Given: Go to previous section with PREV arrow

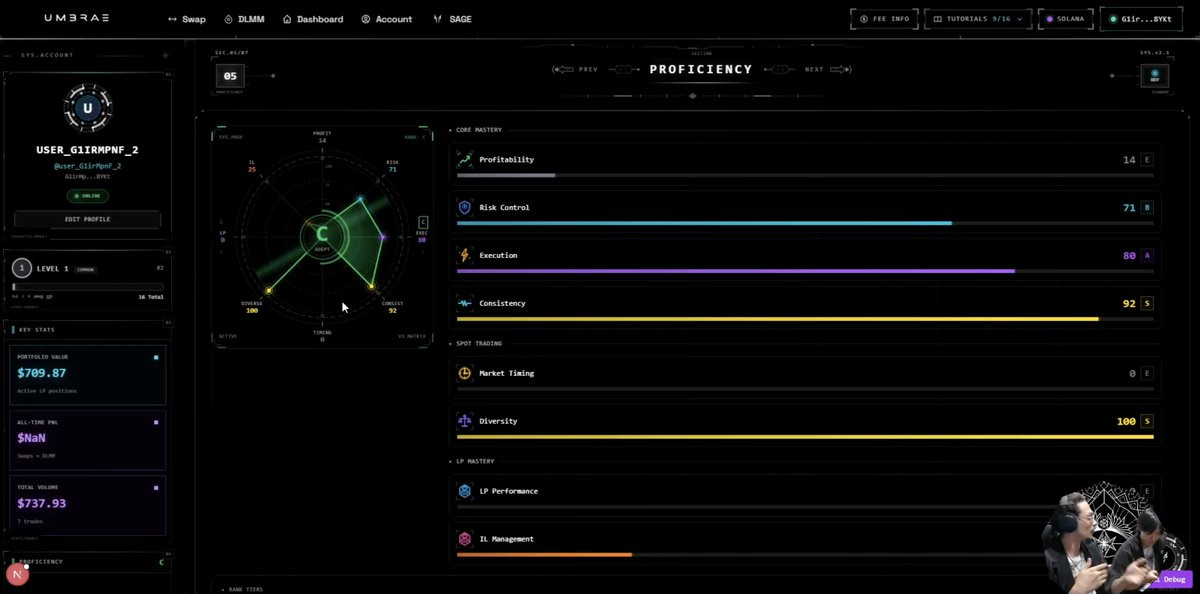Looking at the screenshot, I should (576, 70).
